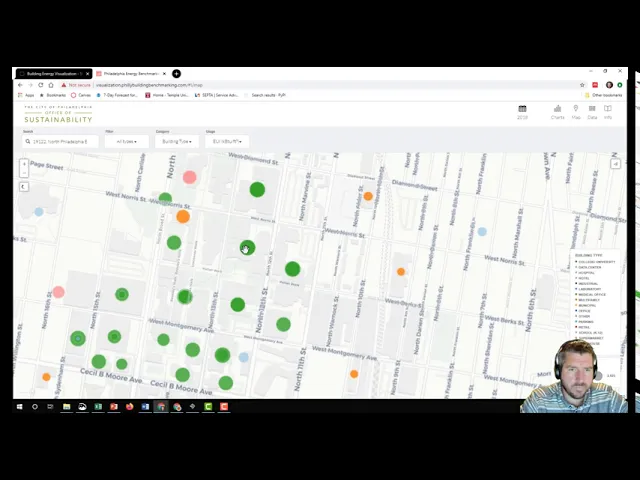The image size is (640, 480).
Task: Open the Filter All types dropdown
Action: click(x=127, y=142)
